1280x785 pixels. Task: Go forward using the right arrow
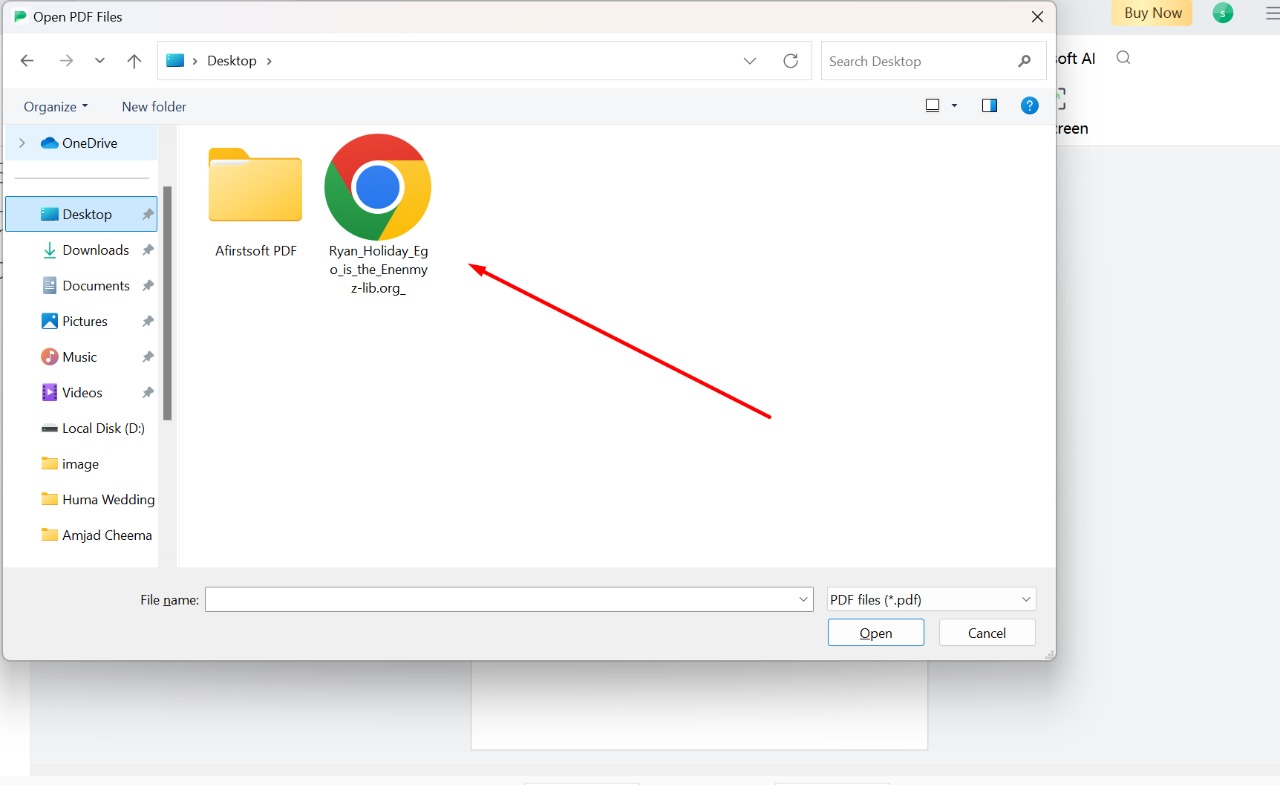pyautogui.click(x=66, y=61)
